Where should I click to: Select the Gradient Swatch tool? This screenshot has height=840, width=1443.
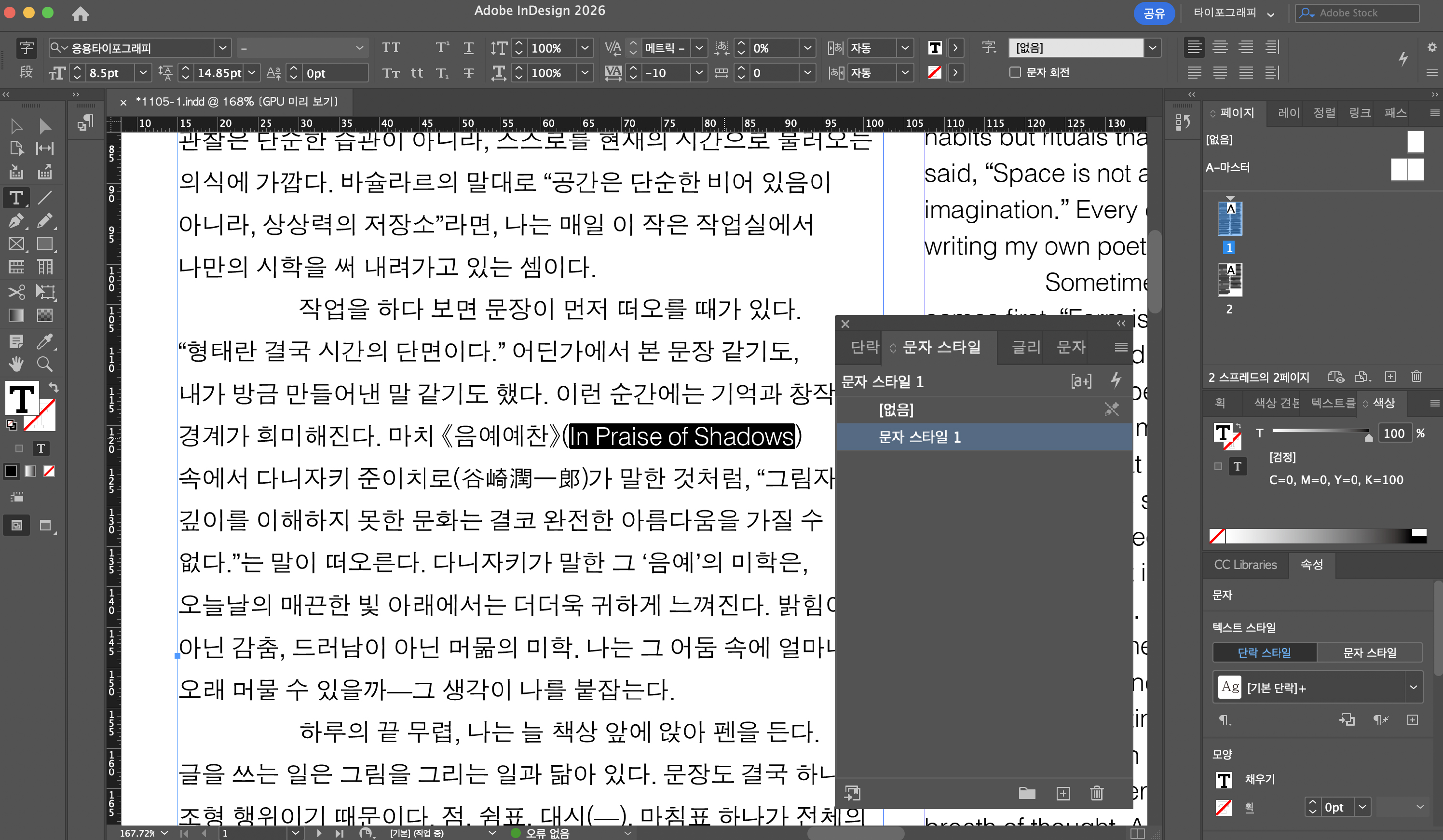coord(16,315)
